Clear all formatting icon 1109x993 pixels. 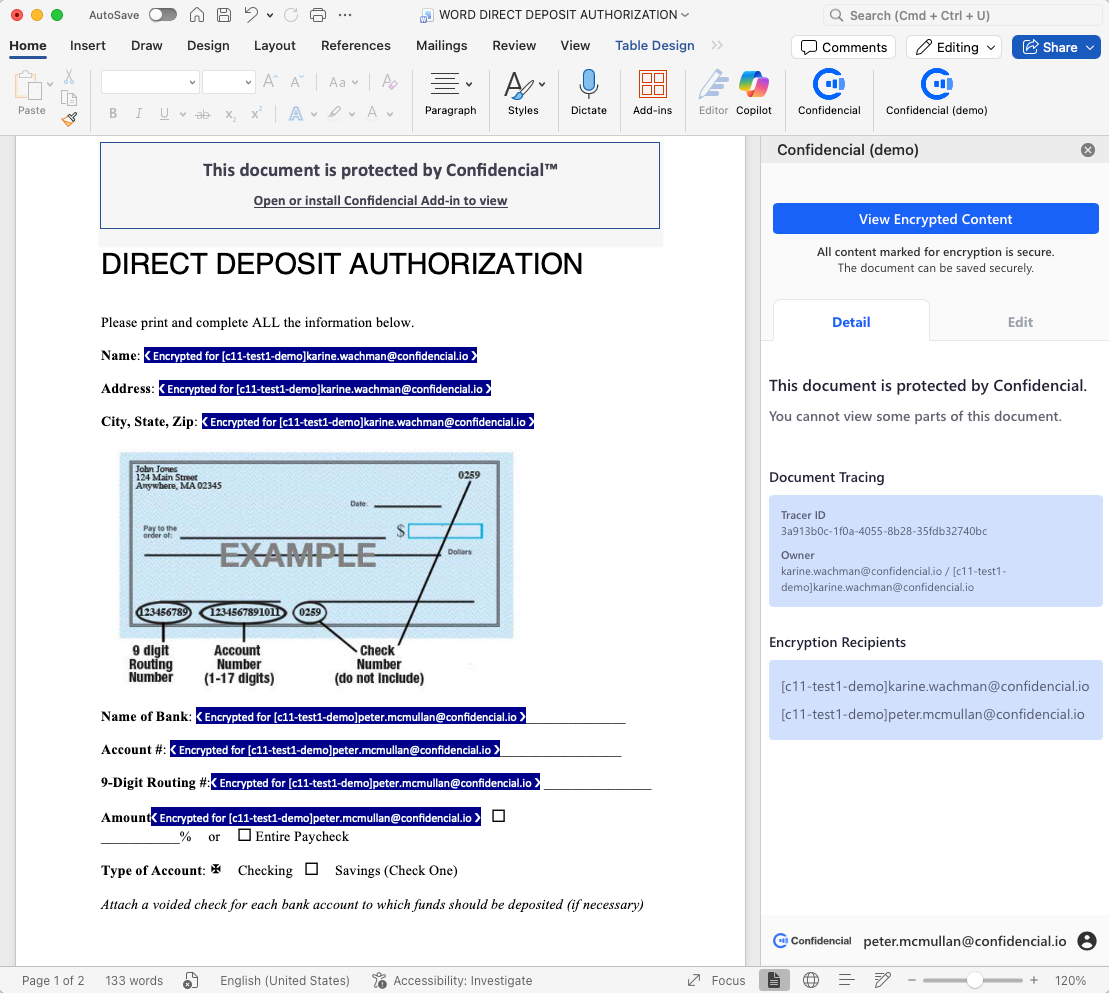(x=389, y=82)
